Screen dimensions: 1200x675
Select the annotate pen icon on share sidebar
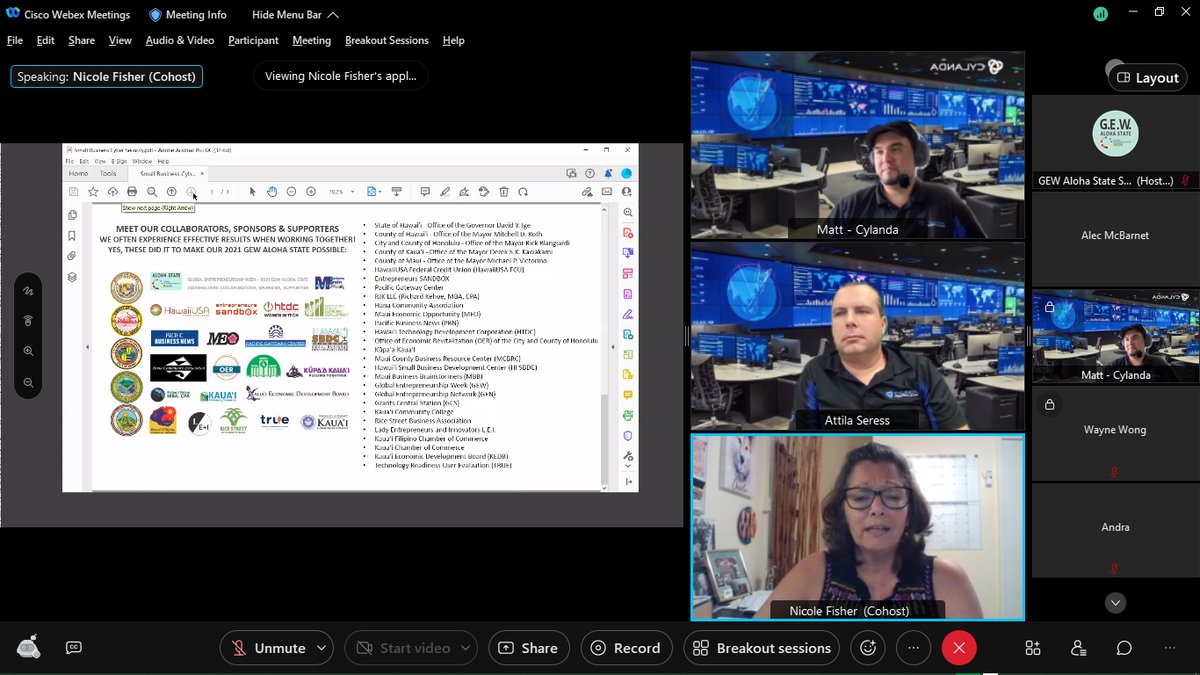pyautogui.click(x=29, y=290)
